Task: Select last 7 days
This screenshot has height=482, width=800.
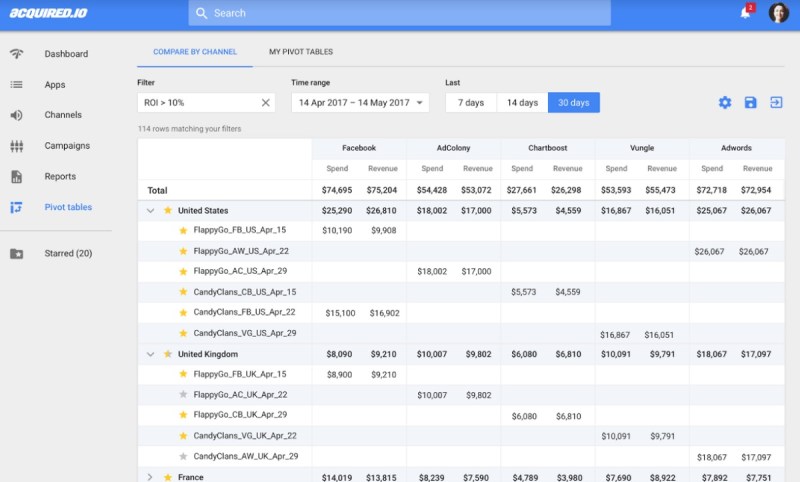Action: 471,103
